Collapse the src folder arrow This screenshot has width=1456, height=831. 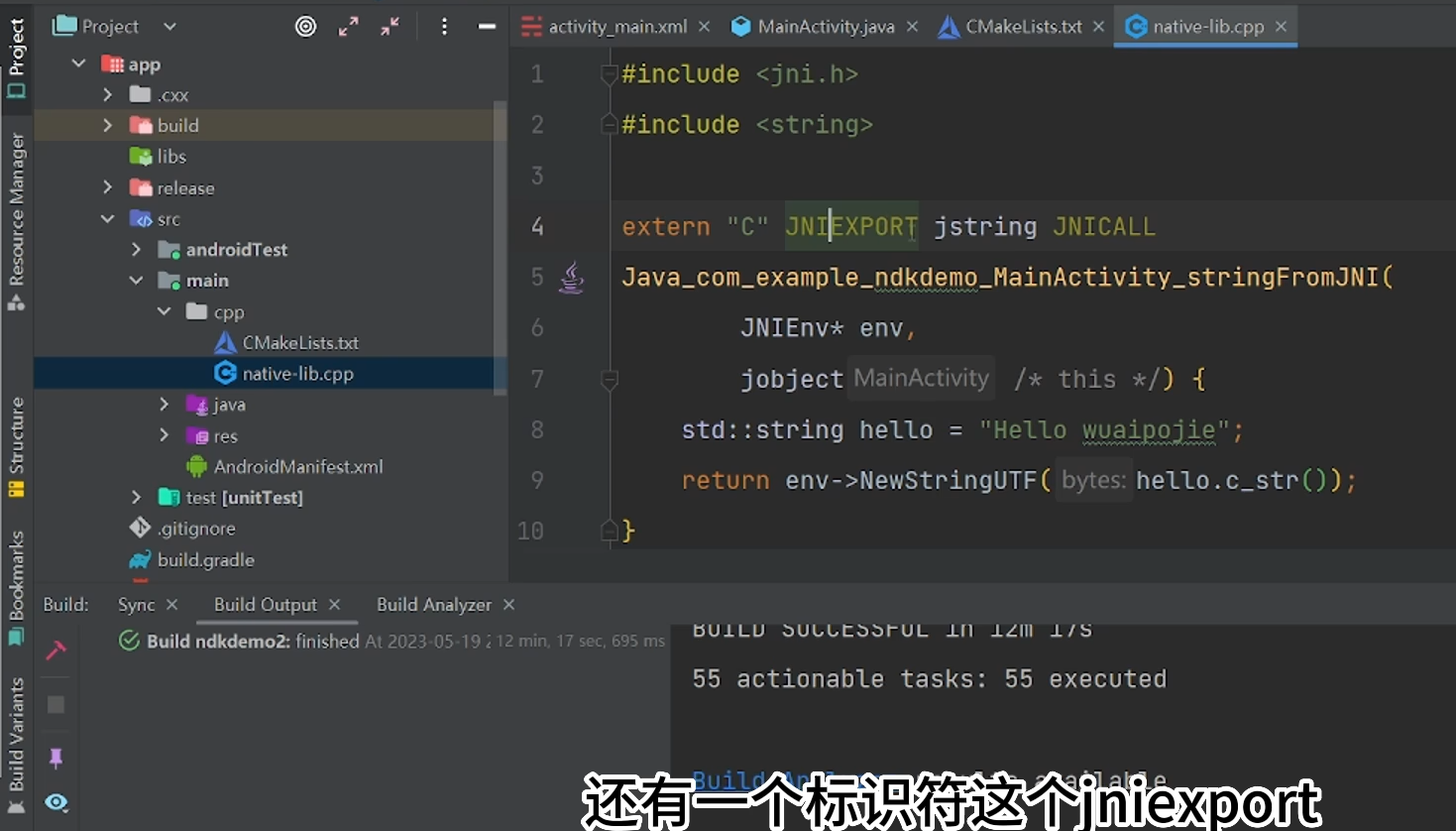[x=108, y=218]
